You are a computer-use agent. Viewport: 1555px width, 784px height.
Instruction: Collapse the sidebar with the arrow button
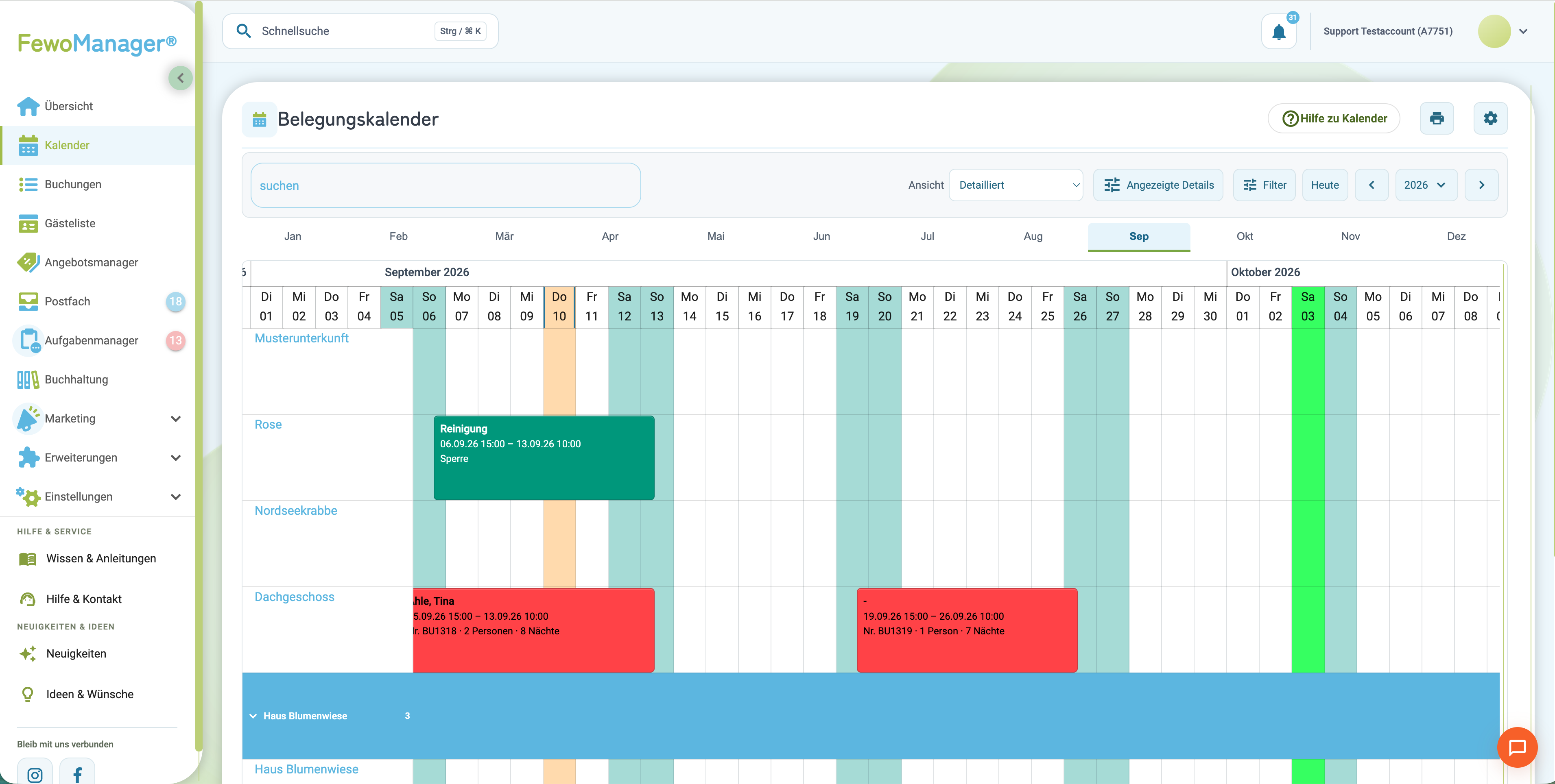pos(180,78)
